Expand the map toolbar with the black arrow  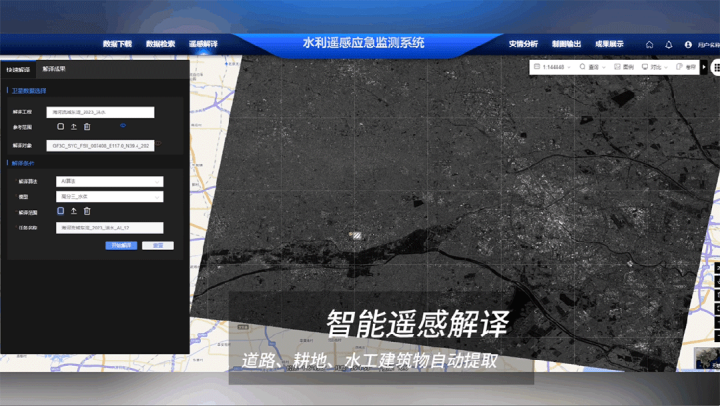pyautogui.click(x=705, y=67)
